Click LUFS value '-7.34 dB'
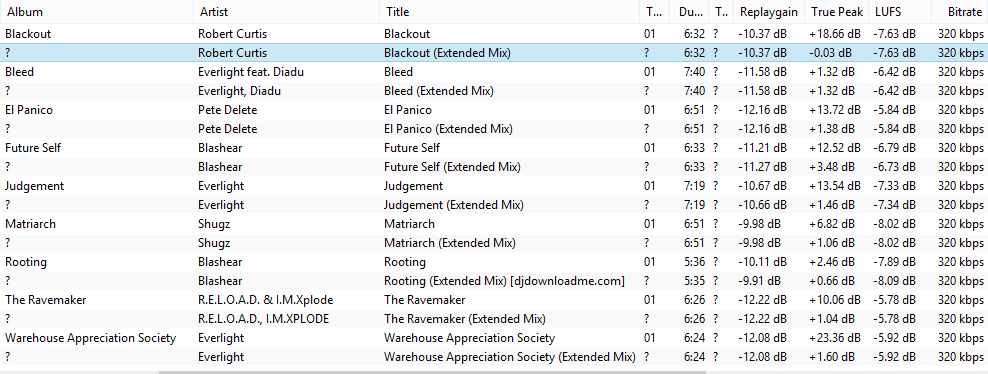 895,205
